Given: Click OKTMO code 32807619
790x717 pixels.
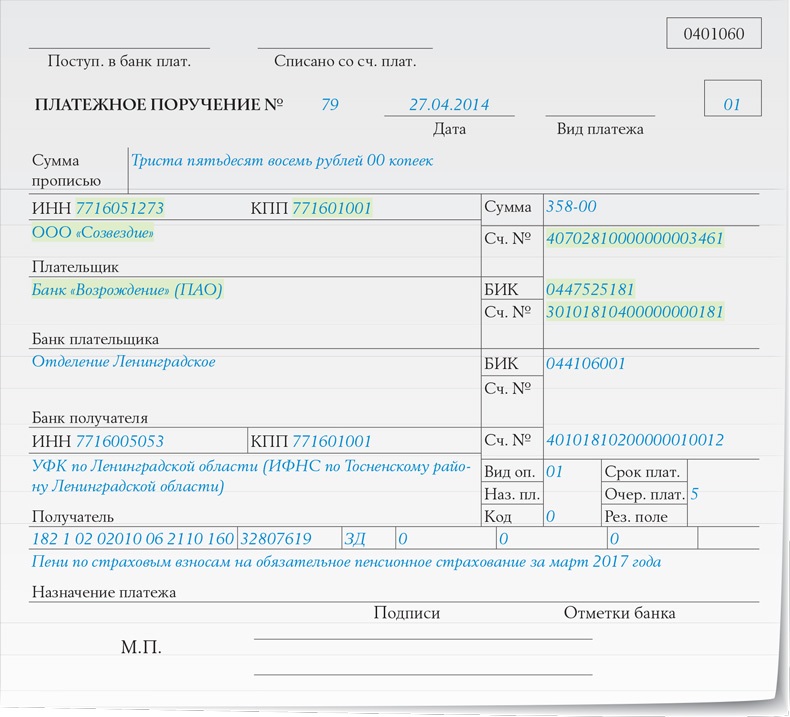Looking at the screenshot, I should click(276, 539).
